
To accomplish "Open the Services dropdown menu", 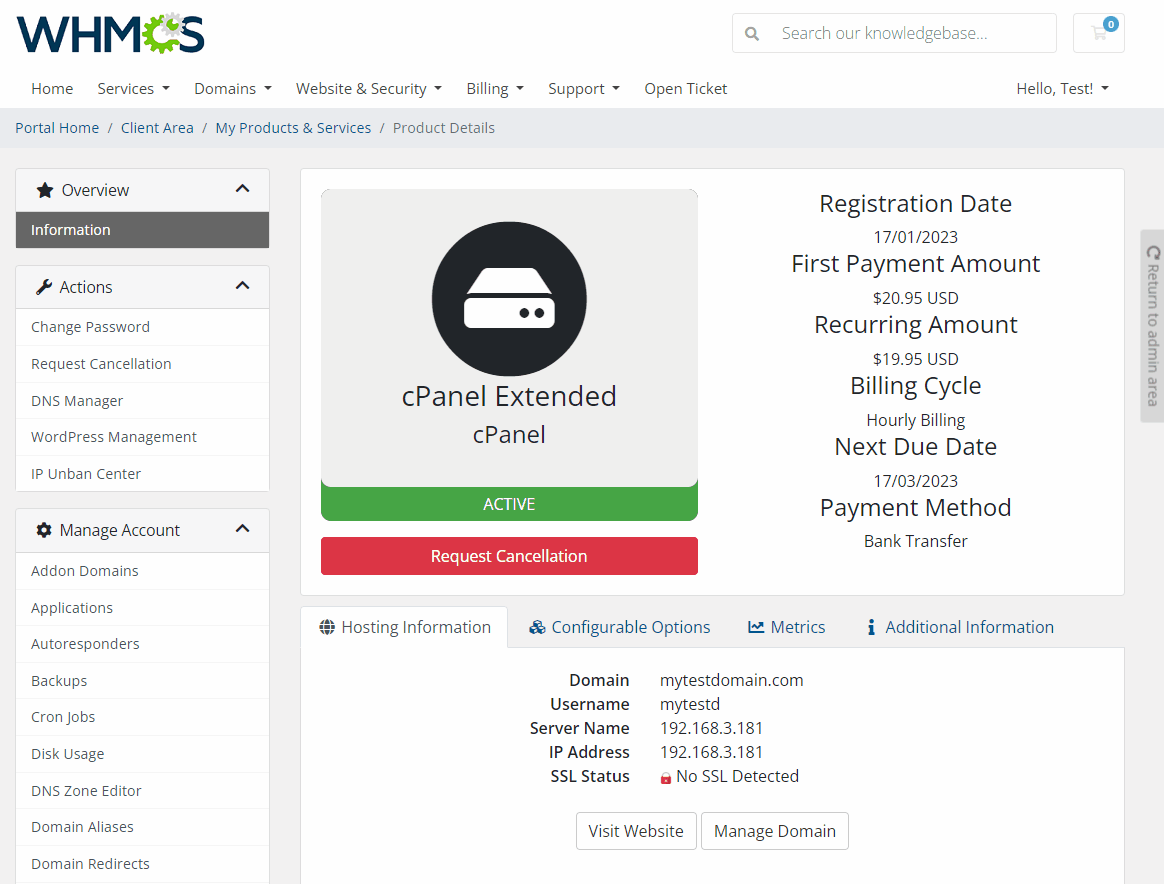I will 133,88.
